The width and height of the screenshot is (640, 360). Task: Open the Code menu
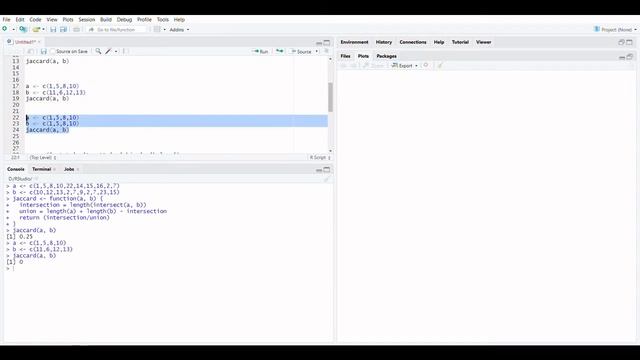[x=36, y=19]
